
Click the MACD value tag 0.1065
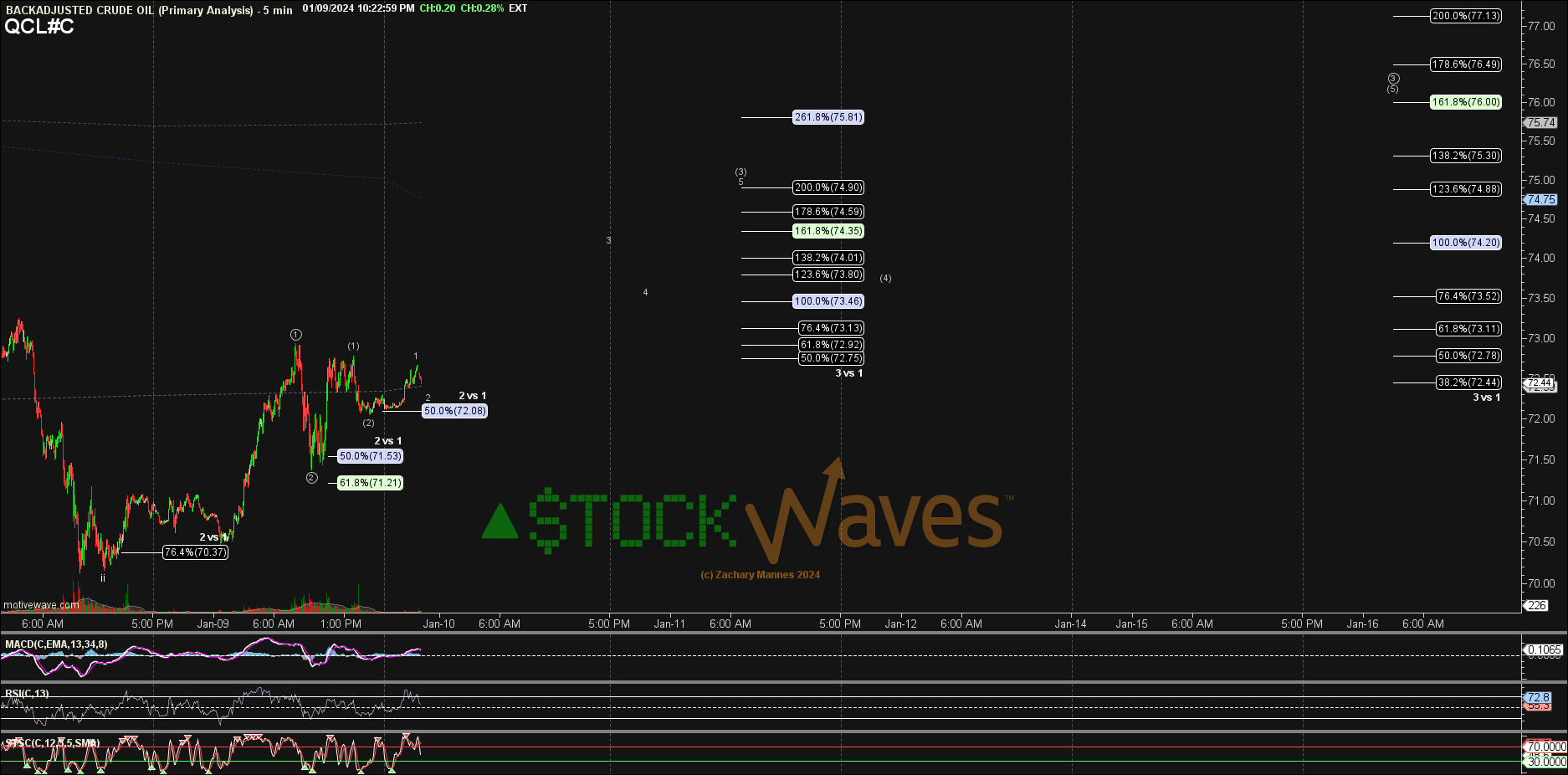pyautogui.click(x=1544, y=649)
